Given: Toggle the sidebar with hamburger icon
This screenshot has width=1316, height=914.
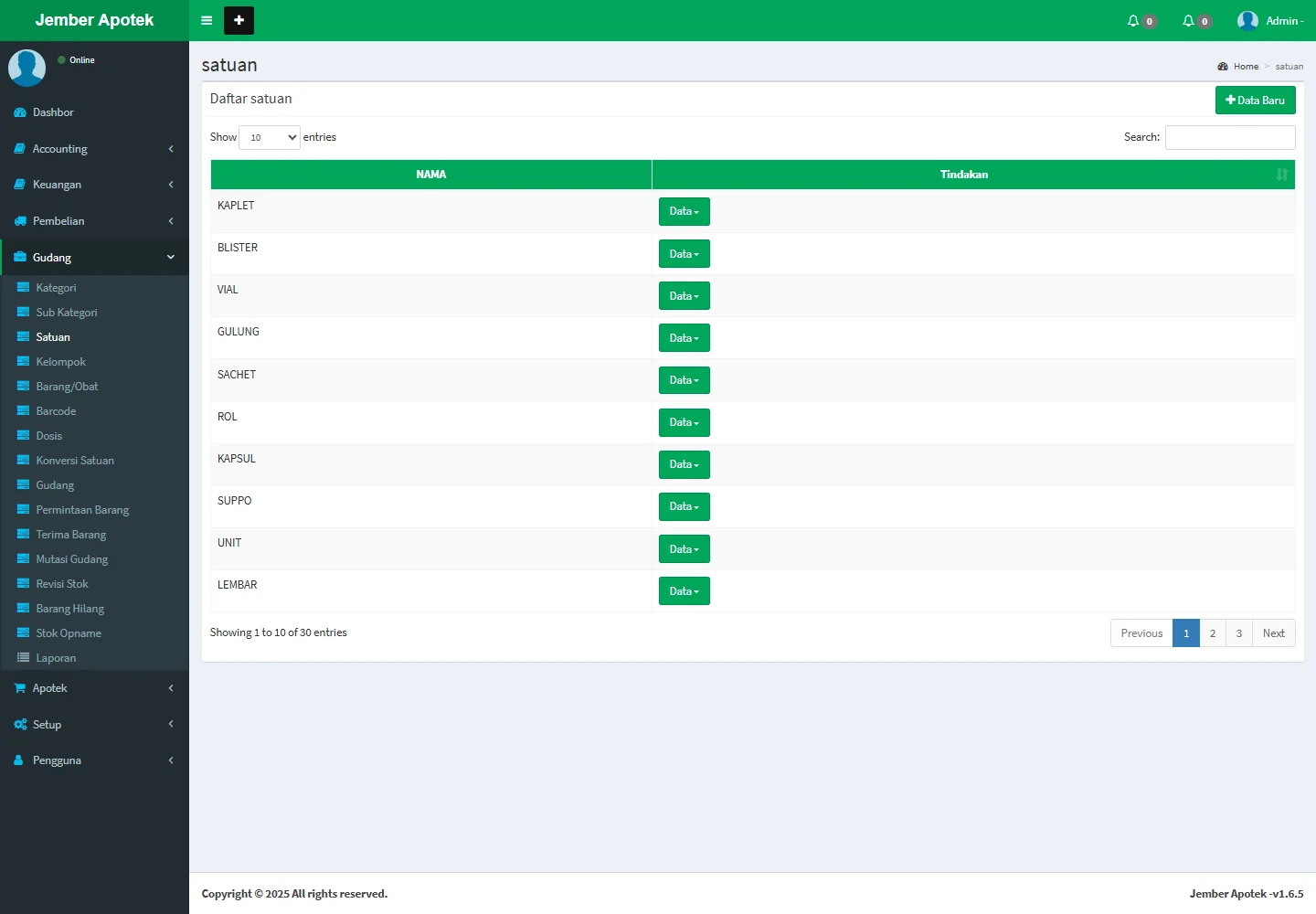Looking at the screenshot, I should [x=207, y=20].
